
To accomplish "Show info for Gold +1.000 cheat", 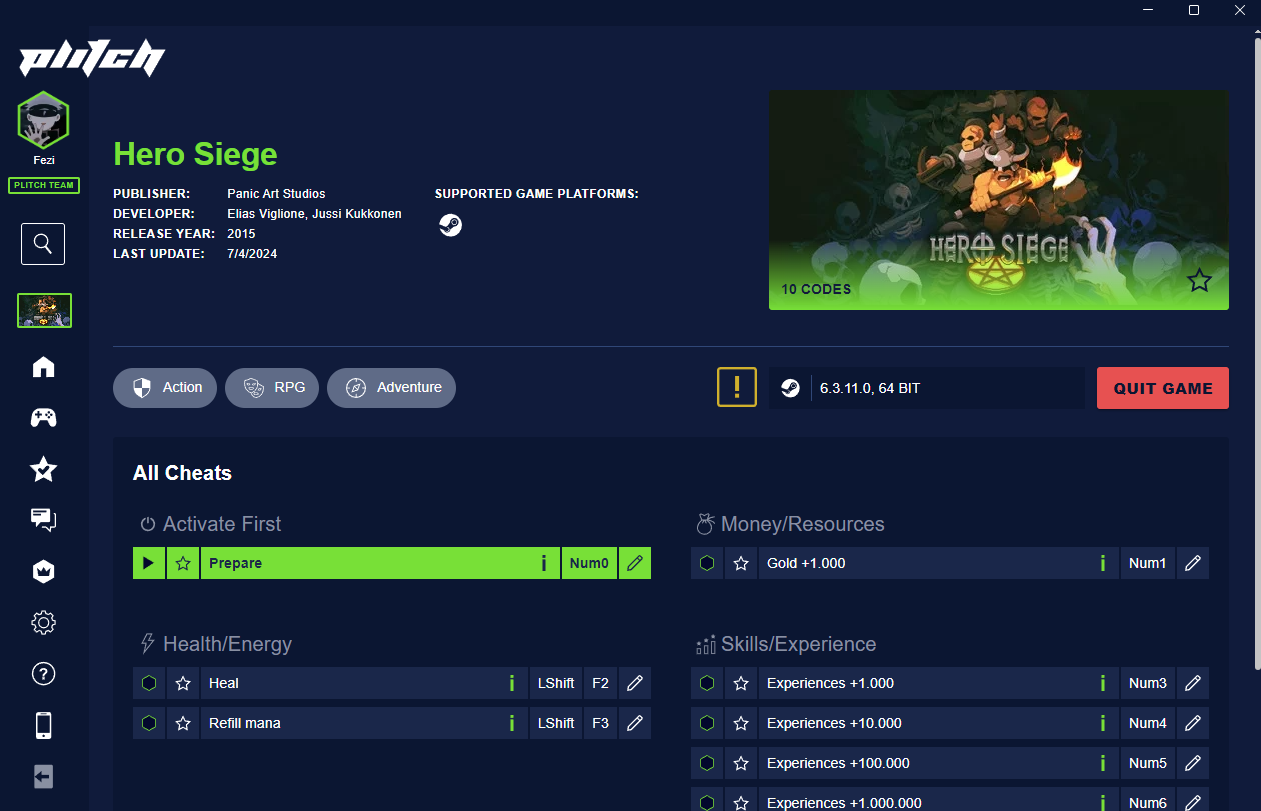I will coord(1103,563).
